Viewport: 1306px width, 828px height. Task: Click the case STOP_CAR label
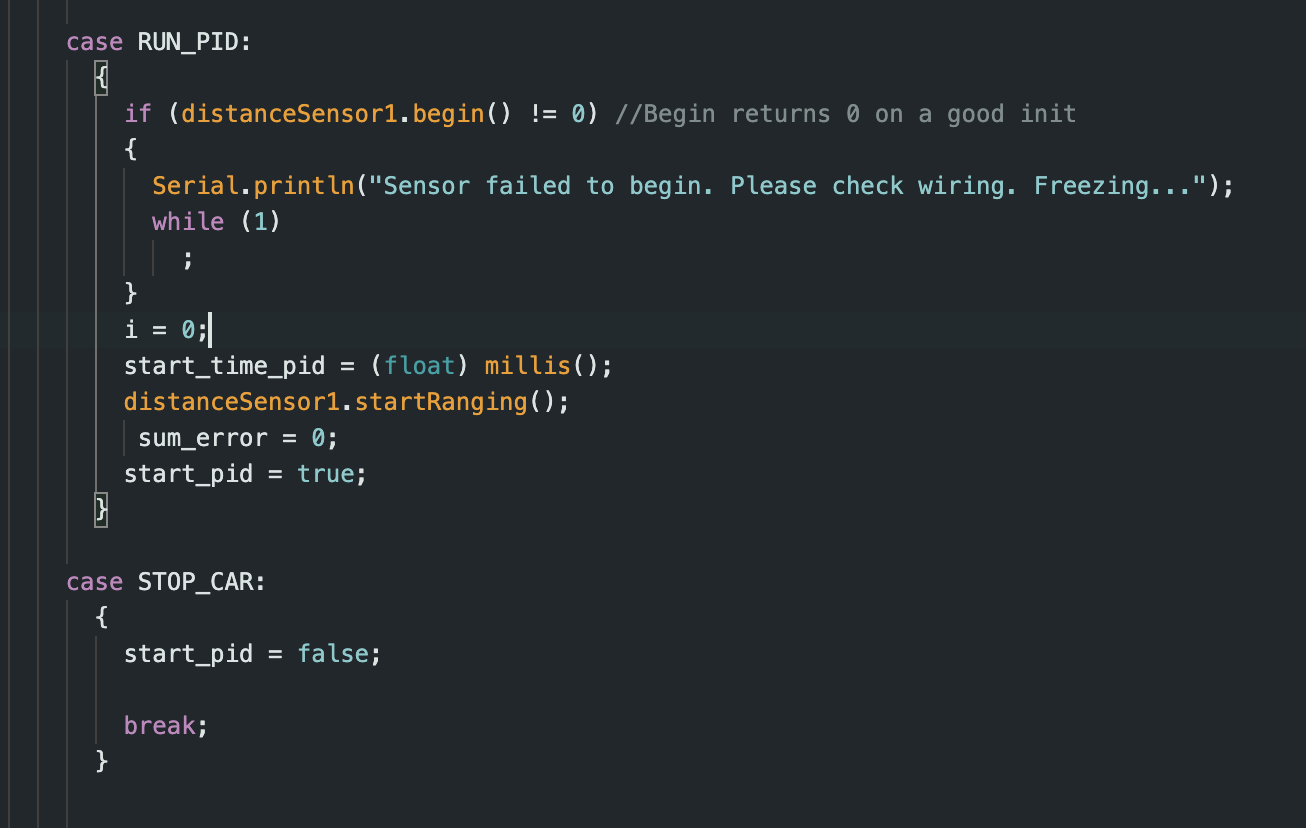pos(166,582)
